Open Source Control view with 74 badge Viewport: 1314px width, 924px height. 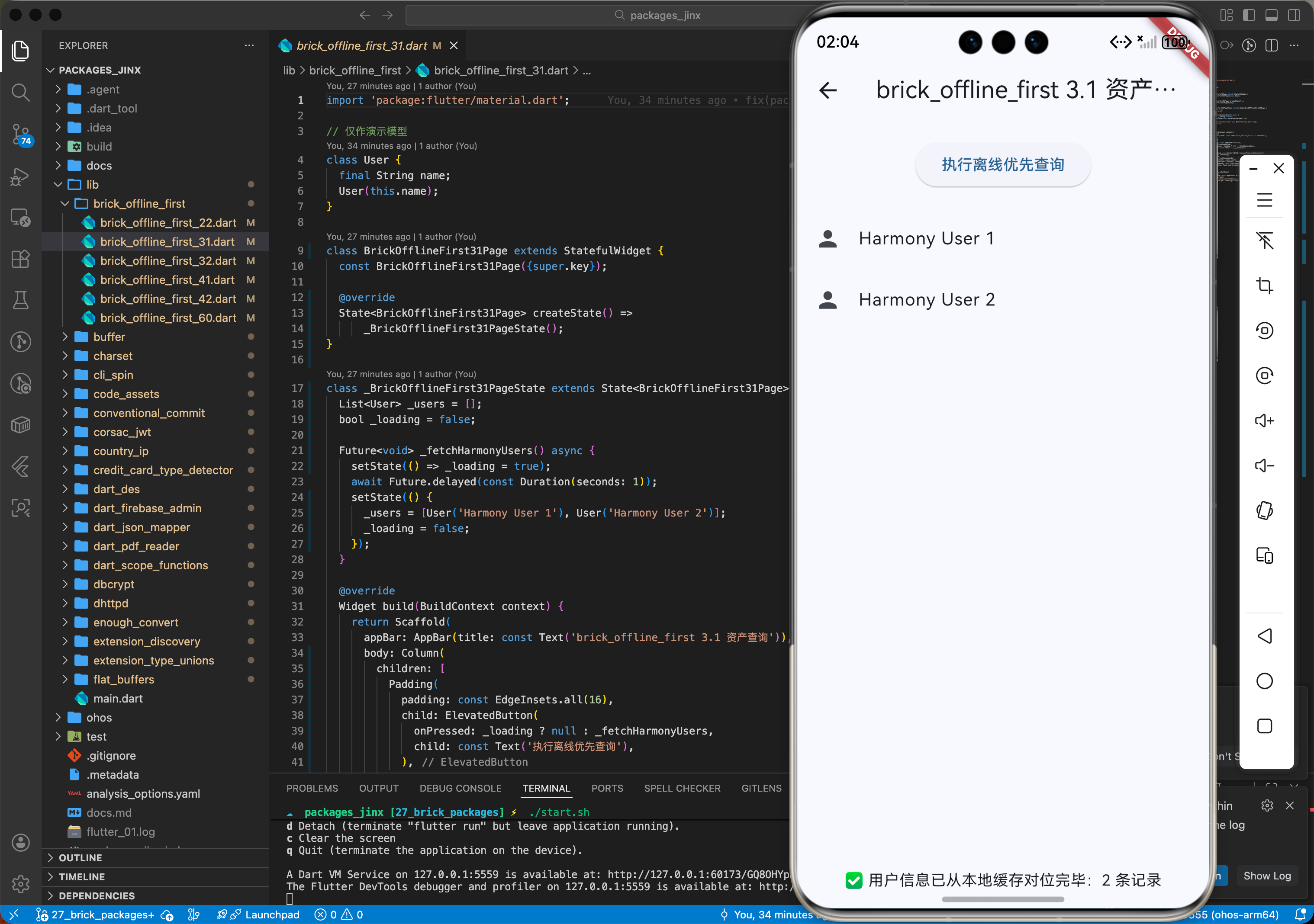click(x=21, y=134)
